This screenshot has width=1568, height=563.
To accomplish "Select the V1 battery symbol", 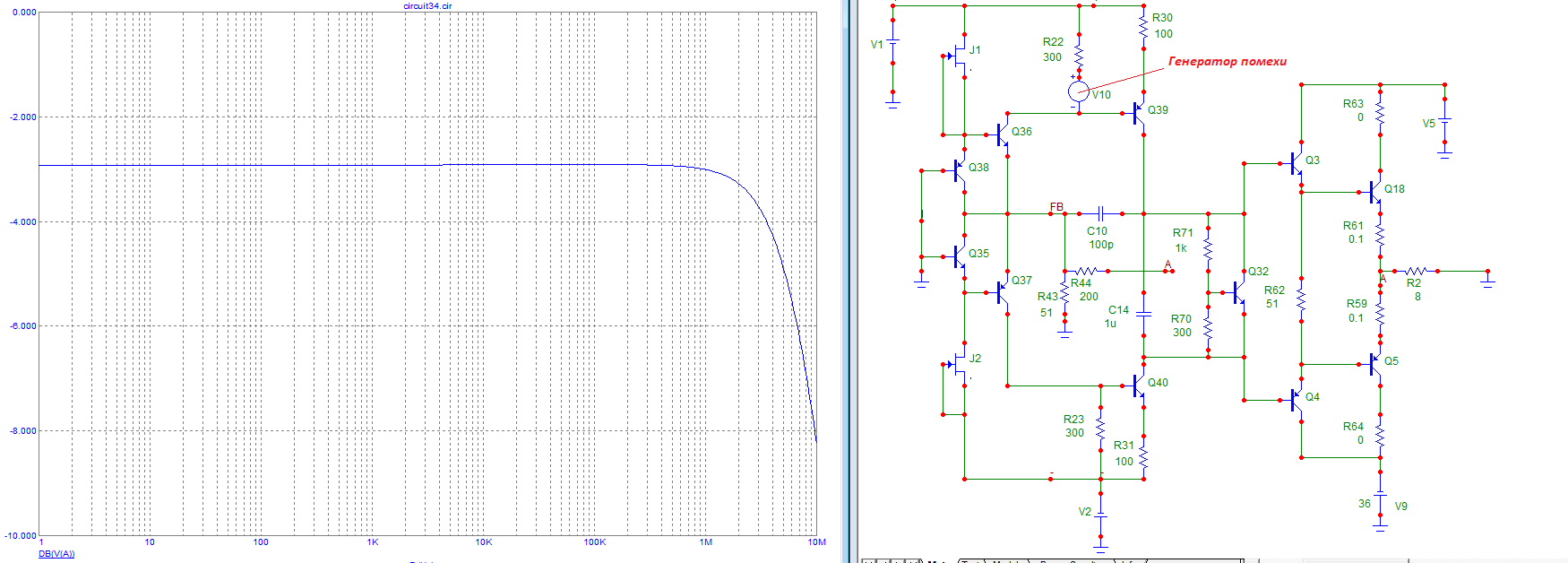I will 892,41.
